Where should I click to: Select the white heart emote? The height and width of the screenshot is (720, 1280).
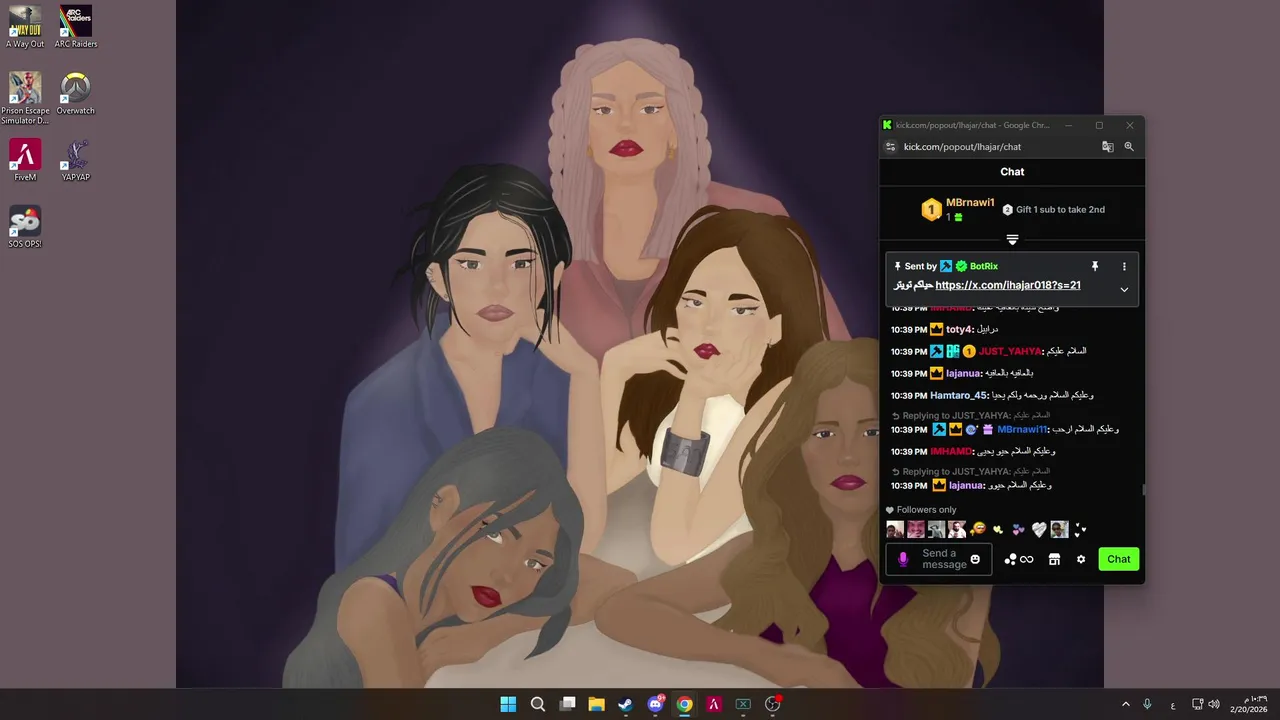(1039, 530)
